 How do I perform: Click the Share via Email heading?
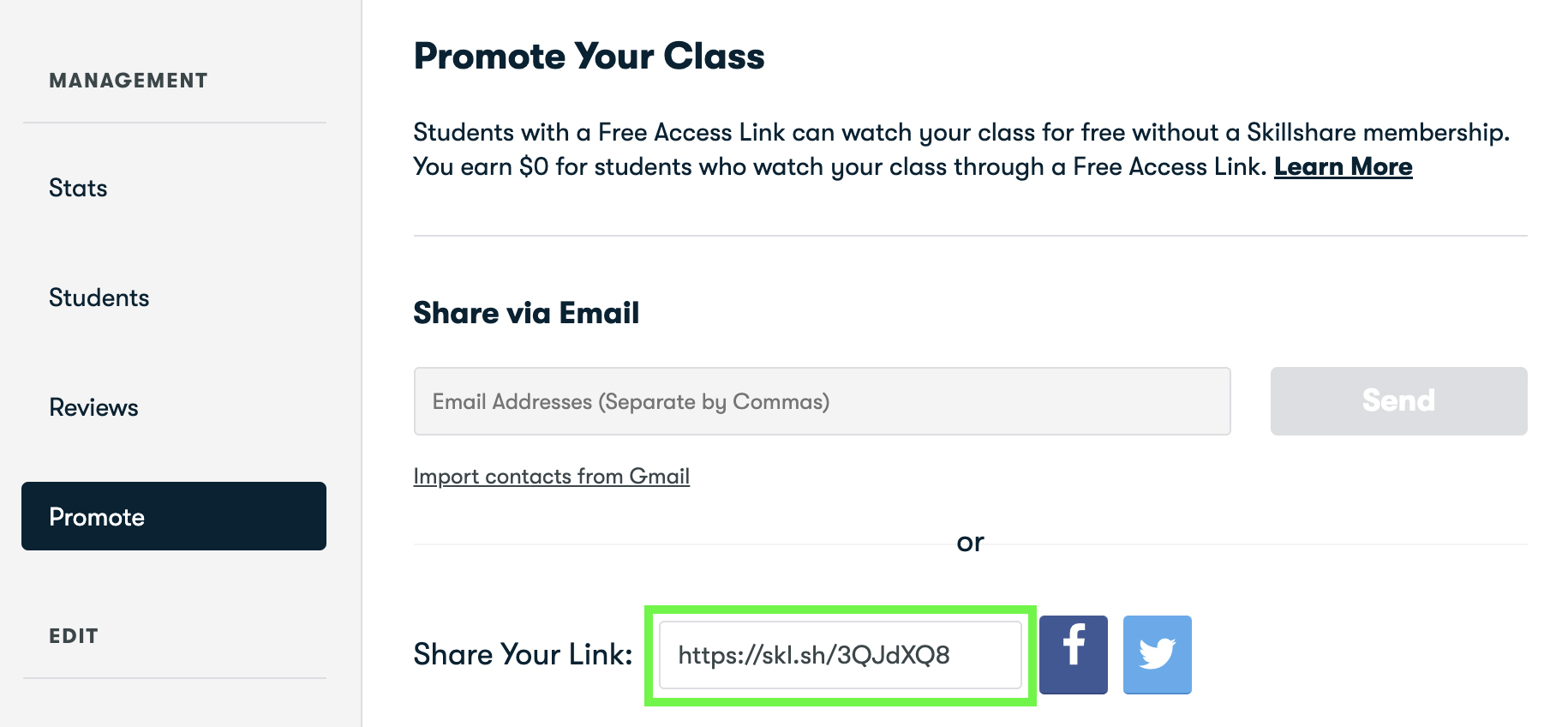coord(526,312)
